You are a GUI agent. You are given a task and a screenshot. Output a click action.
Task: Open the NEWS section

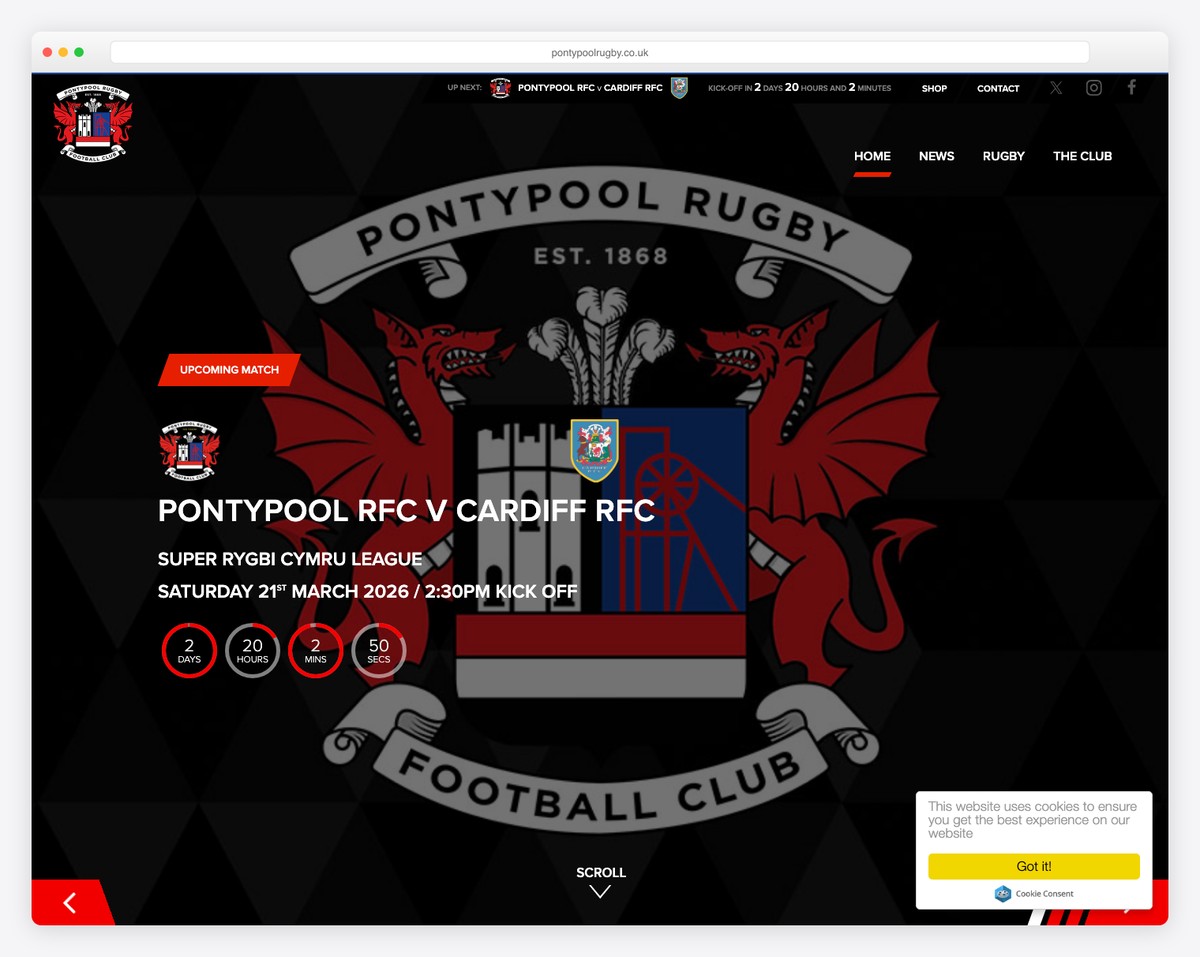click(936, 156)
